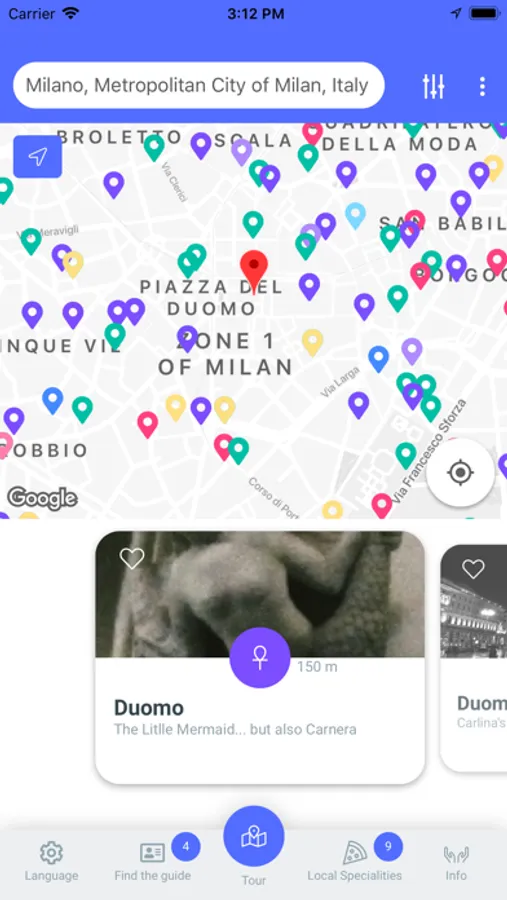Center map with the locate-me target button

point(460,473)
